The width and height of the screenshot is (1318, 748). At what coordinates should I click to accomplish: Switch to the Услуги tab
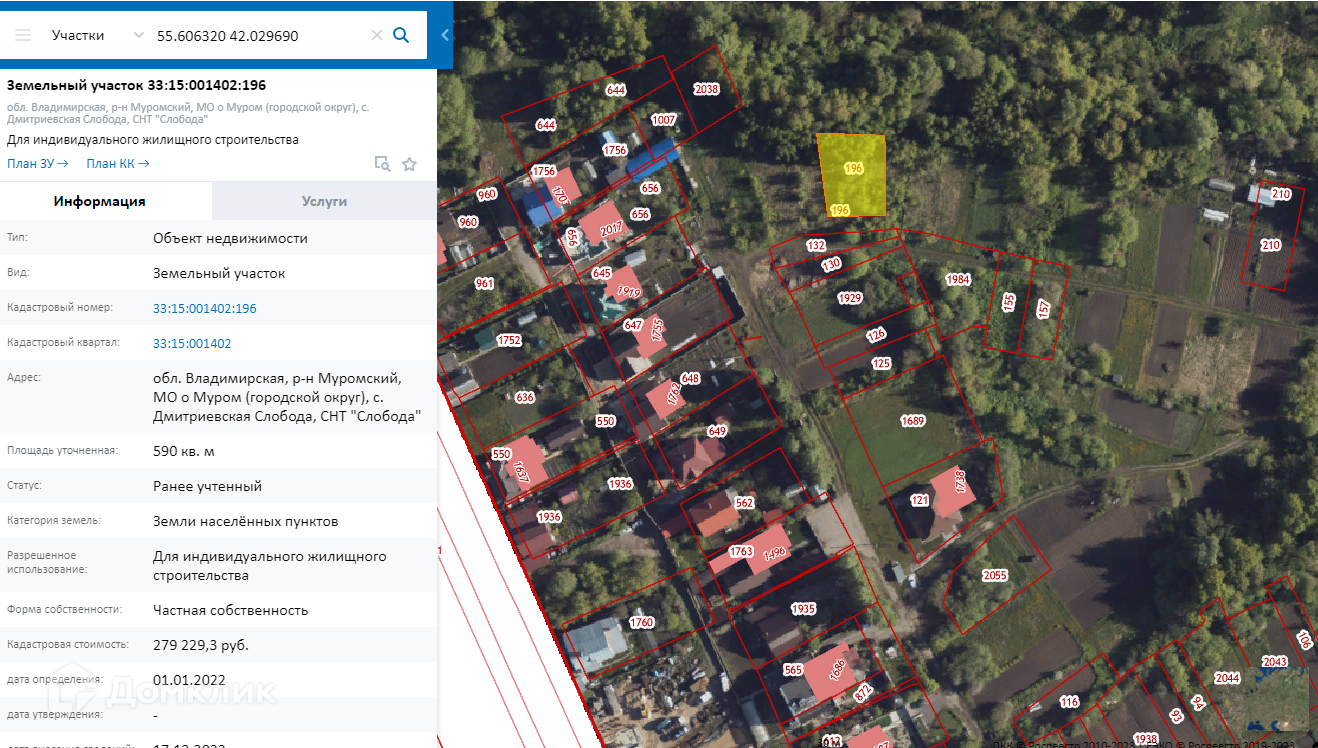[x=325, y=201]
